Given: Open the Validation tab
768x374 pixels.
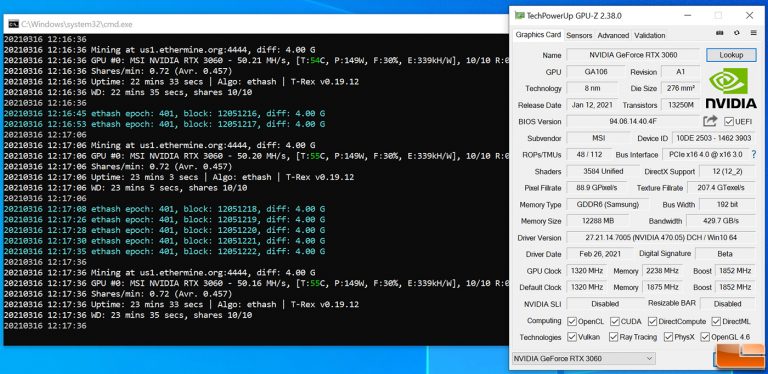Looking at the screenshot, I should tap(649, 35).
